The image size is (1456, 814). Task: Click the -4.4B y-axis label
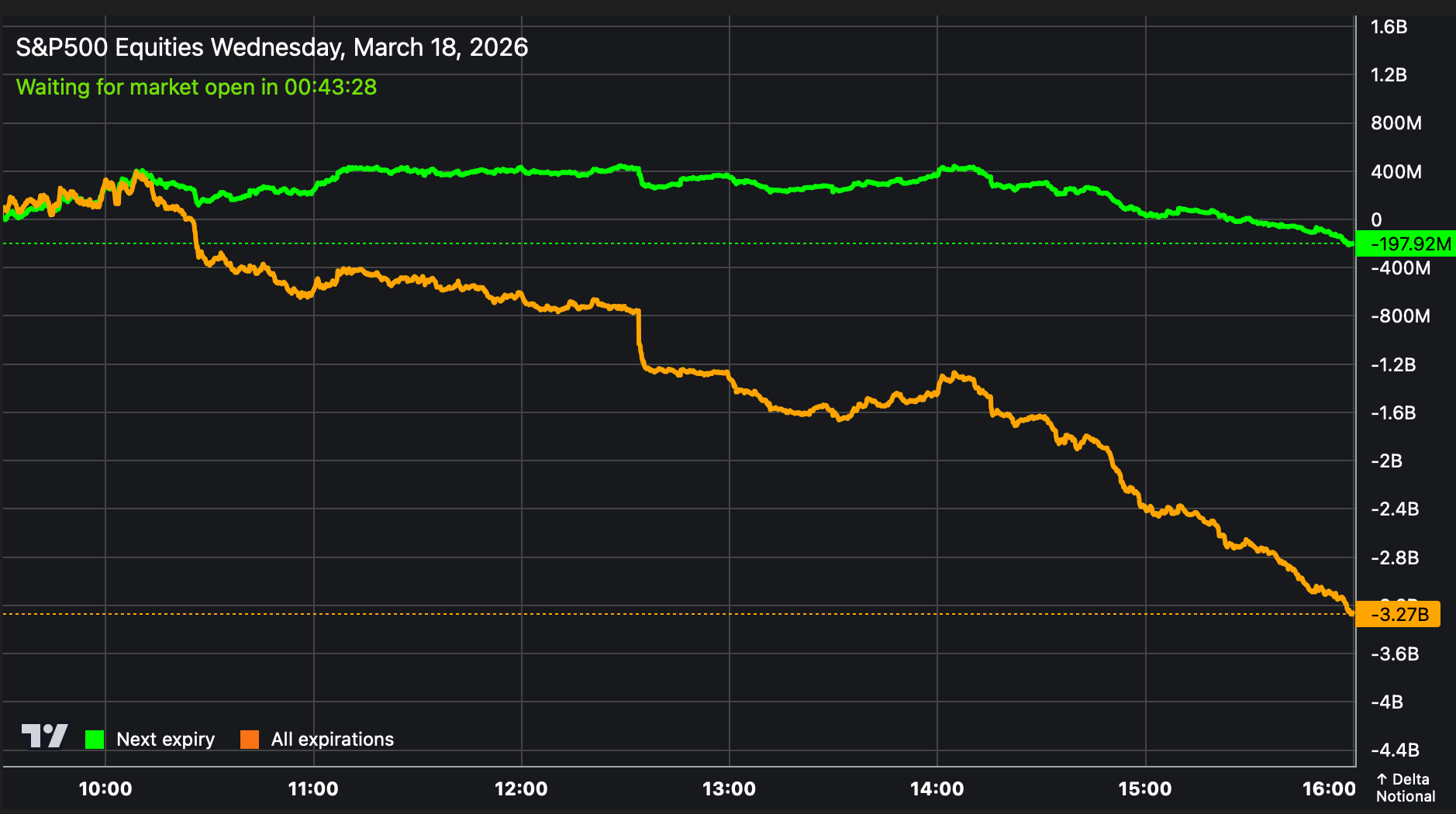click(1395, 750)
